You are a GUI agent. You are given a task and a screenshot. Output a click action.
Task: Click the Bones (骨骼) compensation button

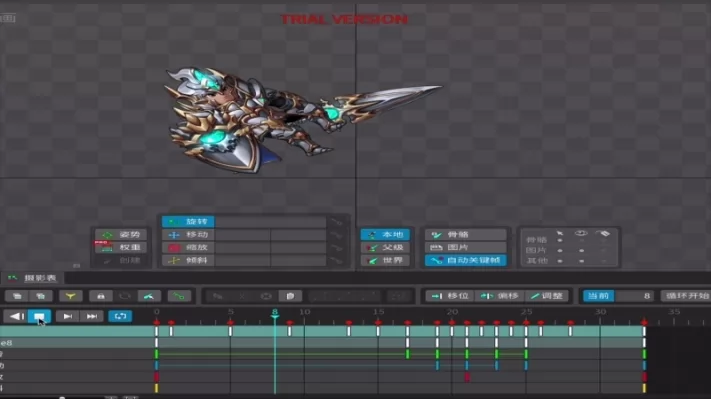click(x=466, y=235)
